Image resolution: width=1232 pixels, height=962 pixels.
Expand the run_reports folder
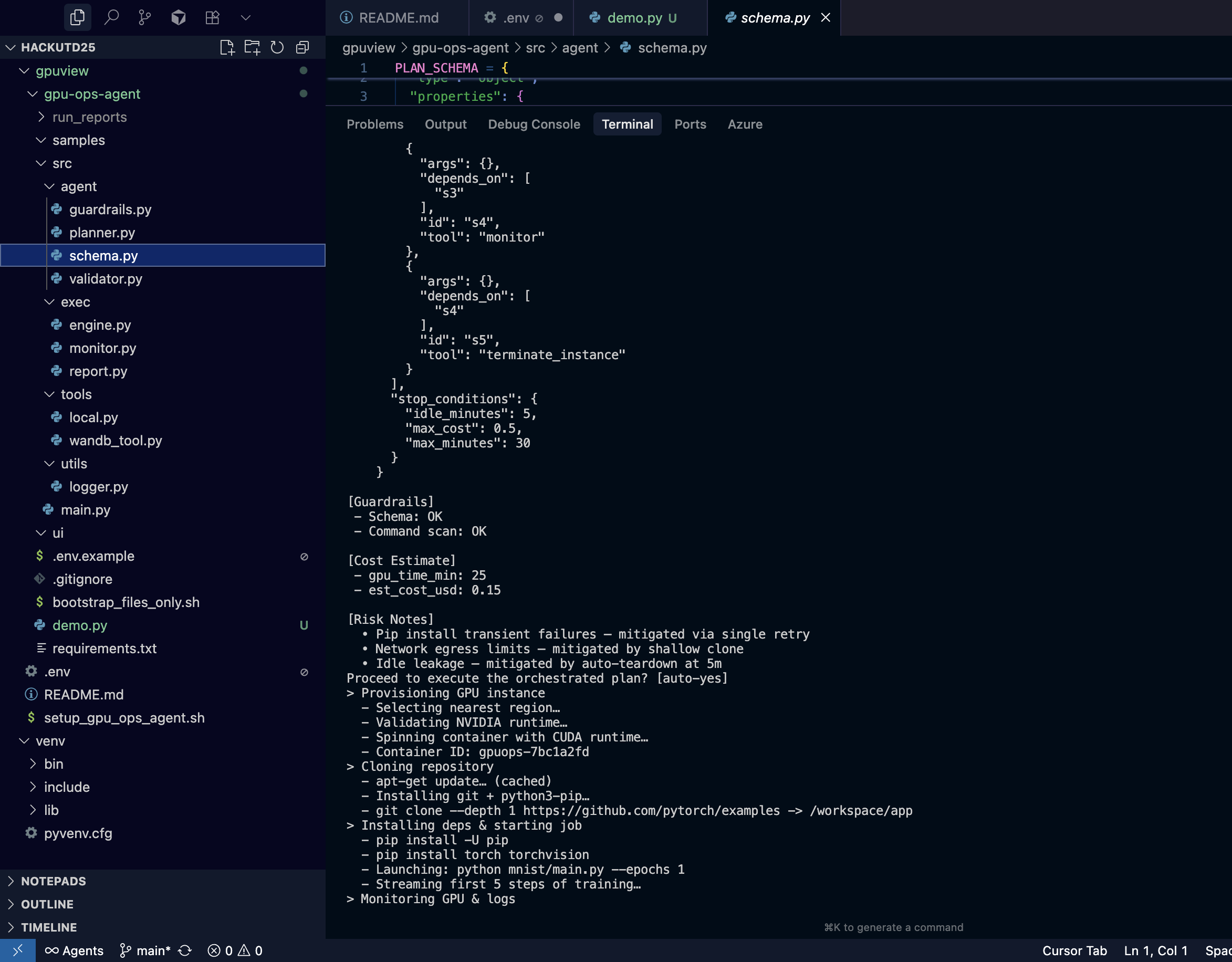click(89, 117)
